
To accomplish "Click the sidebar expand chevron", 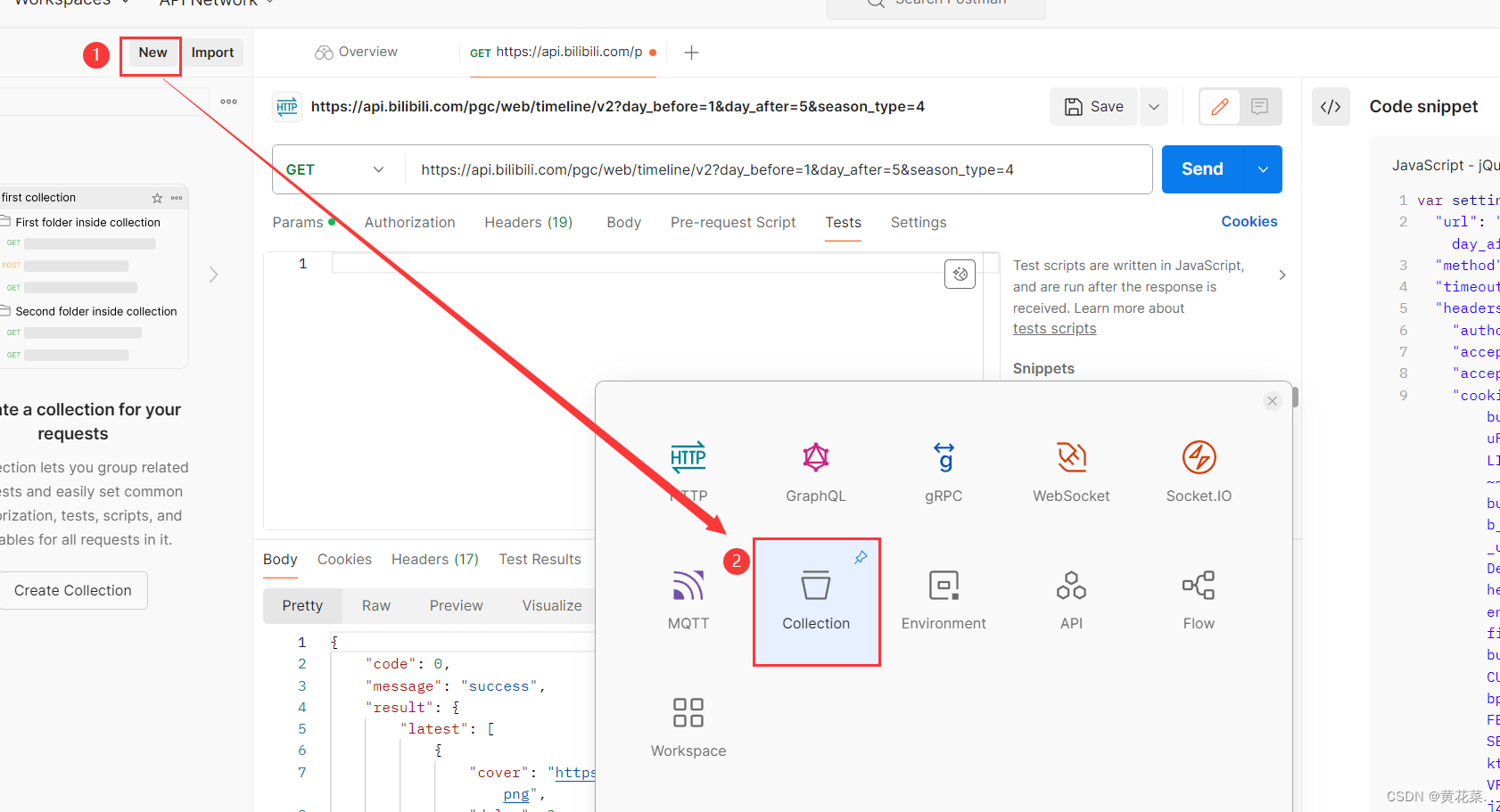I will [213, 275].
